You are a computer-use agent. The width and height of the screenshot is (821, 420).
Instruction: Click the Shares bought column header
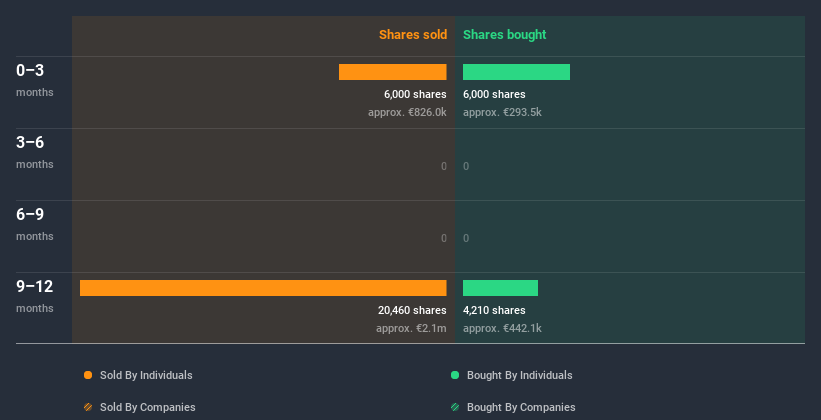pos(504,35)
